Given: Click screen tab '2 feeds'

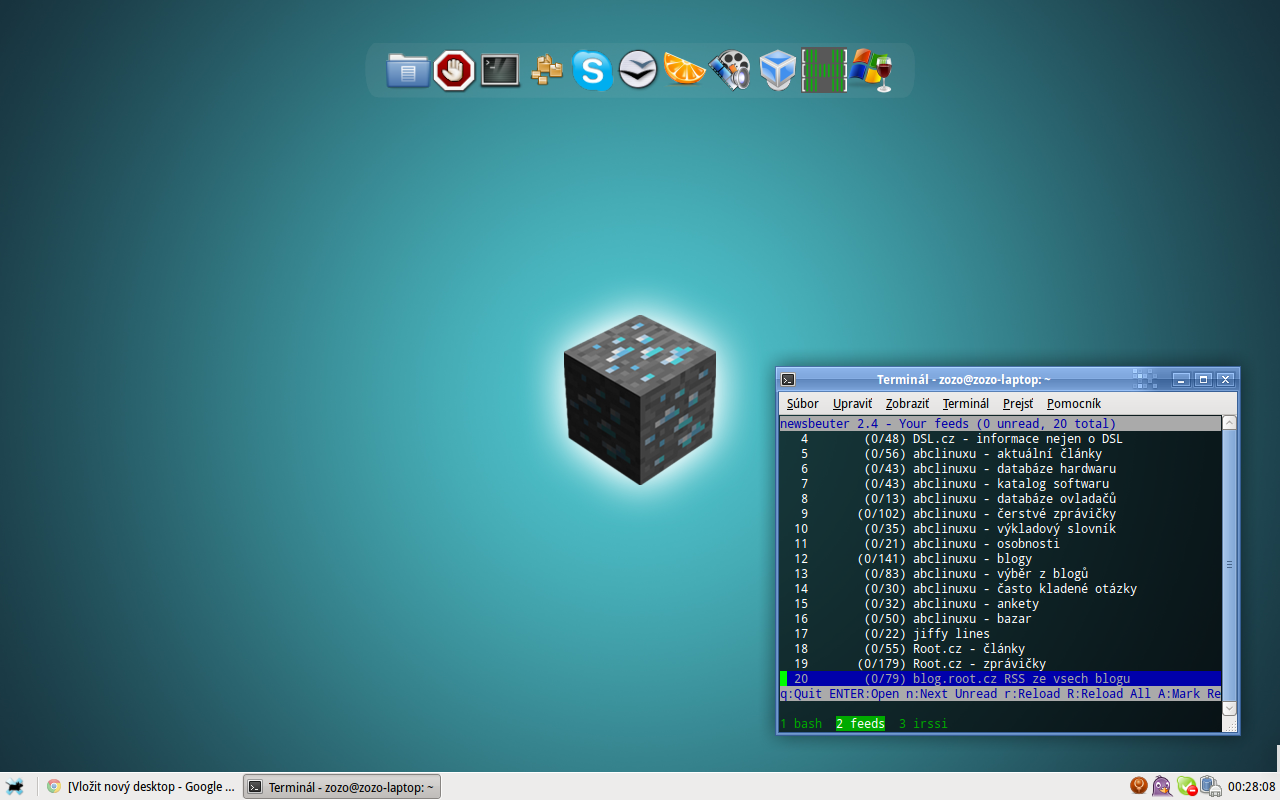Looking at the screenshot, I should [x=860, y=724].
